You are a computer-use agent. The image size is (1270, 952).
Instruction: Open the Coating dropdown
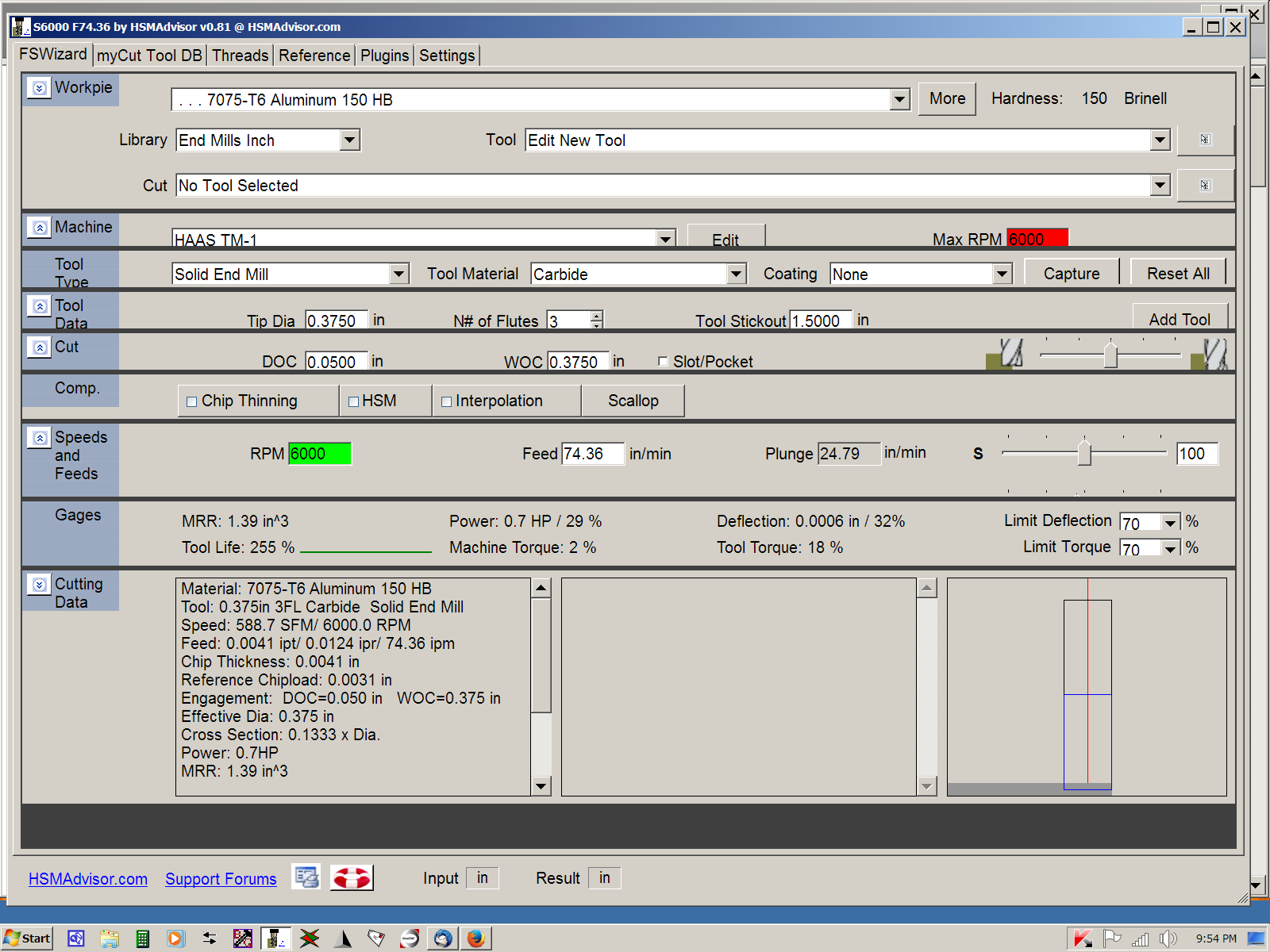coord(1002,274)
